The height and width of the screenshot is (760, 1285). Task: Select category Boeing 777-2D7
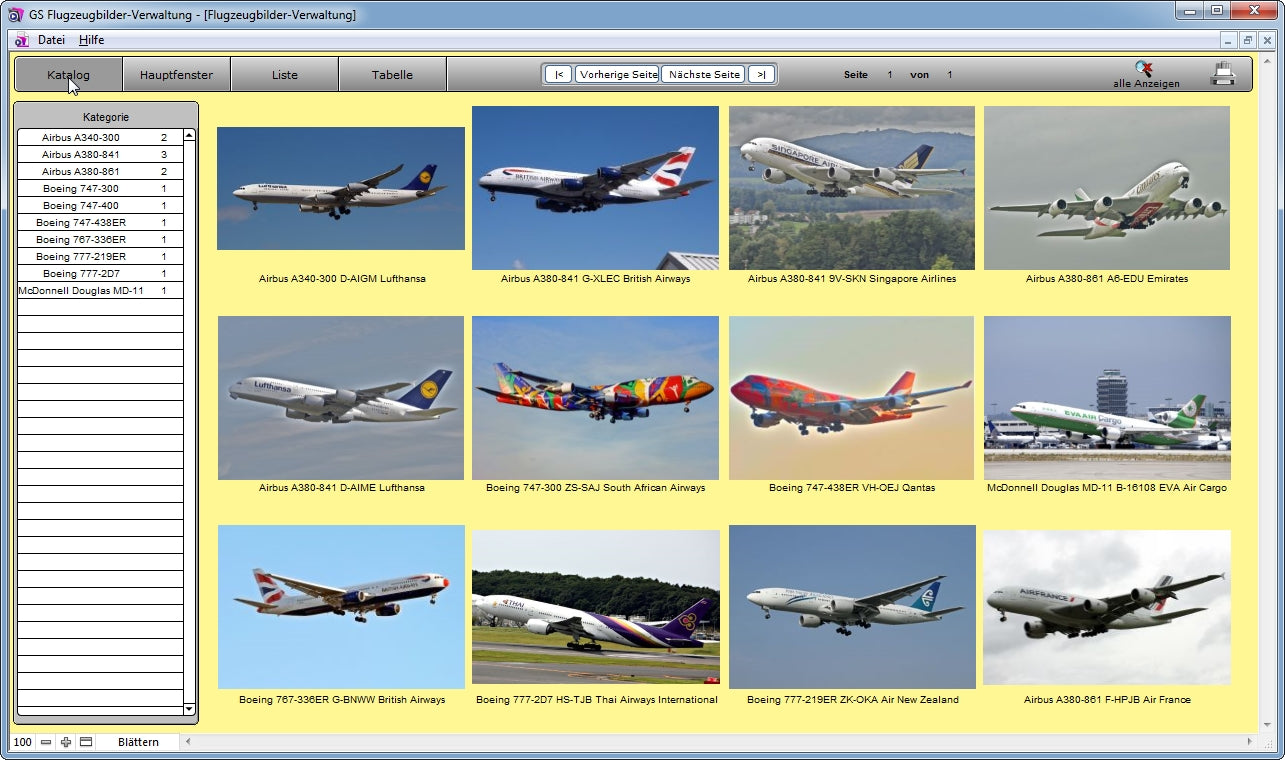pos(100,274)
